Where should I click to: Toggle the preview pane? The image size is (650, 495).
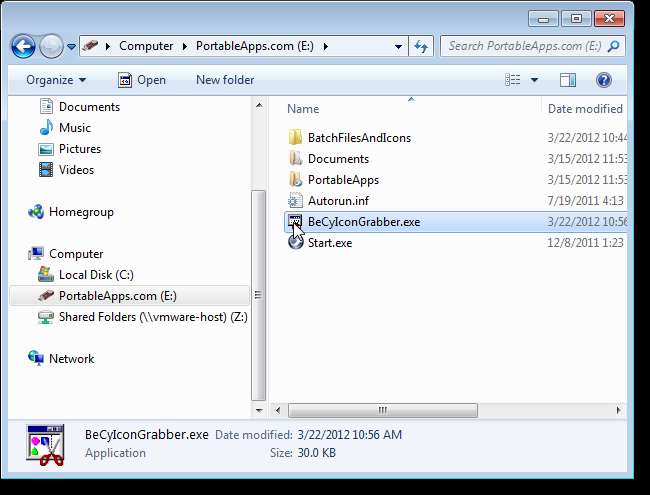tap(568, 80)
